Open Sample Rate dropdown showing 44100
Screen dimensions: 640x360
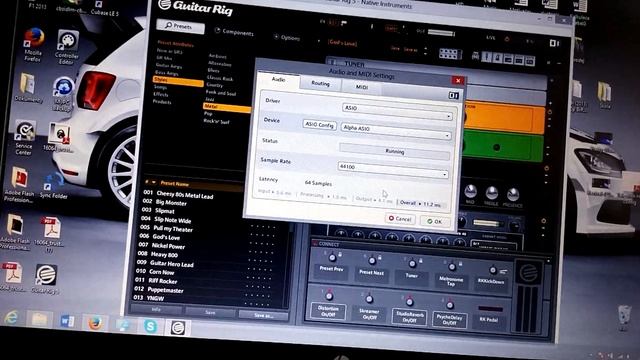point(393,170)
